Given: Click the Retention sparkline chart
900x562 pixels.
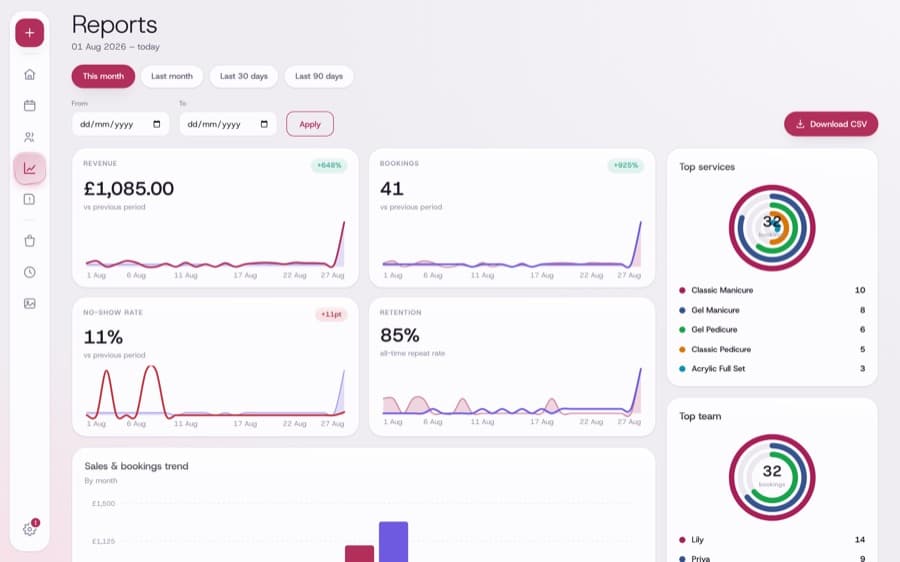Looking at the screenshot, I should click(512, 392).
